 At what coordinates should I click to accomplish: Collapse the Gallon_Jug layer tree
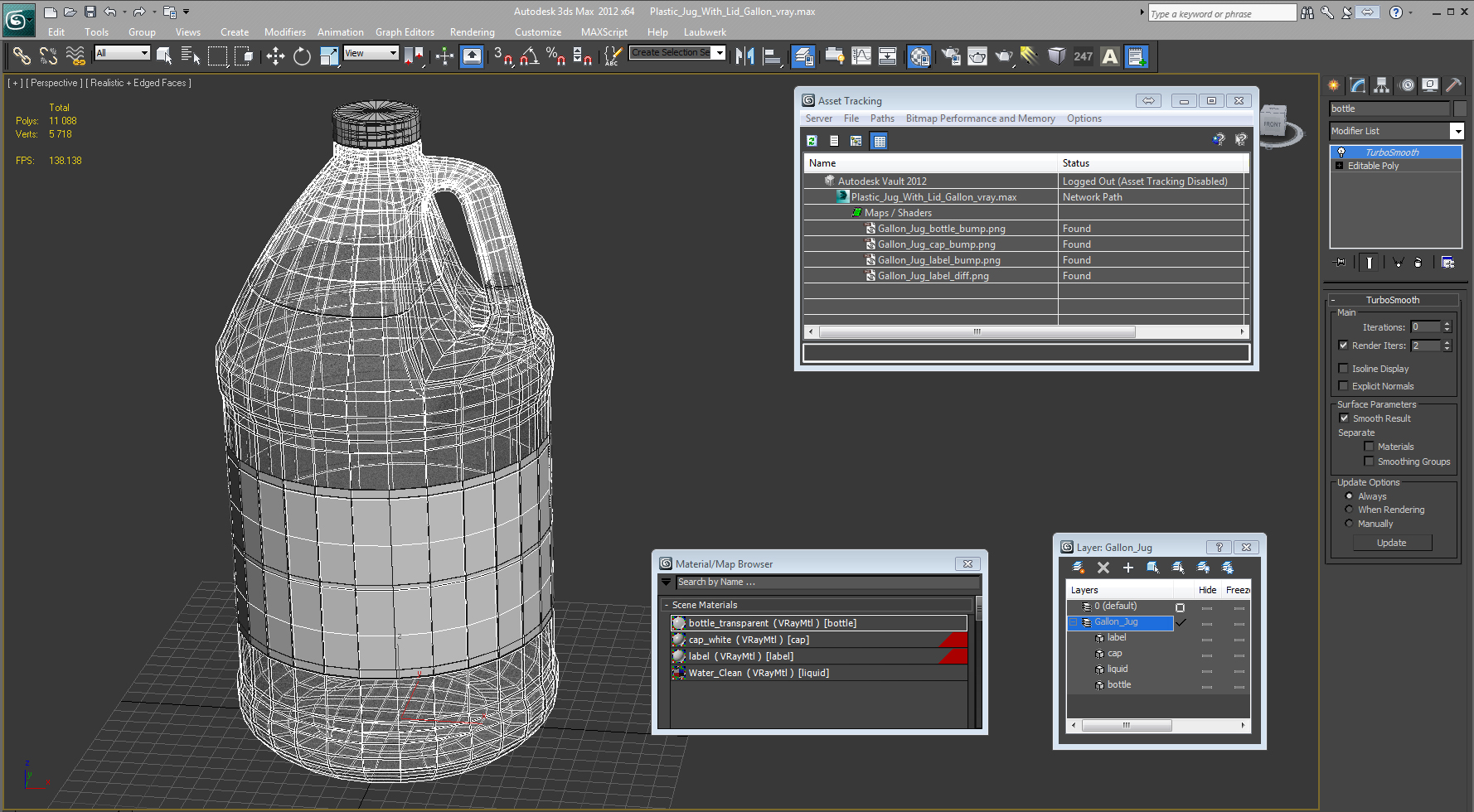click(x=1073, y=622)
